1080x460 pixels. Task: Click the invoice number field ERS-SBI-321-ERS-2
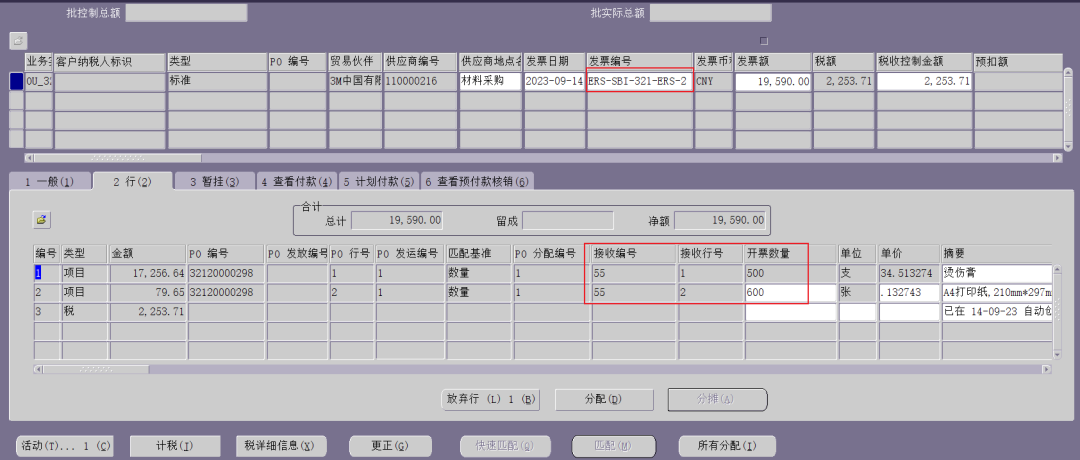point(638,81)
